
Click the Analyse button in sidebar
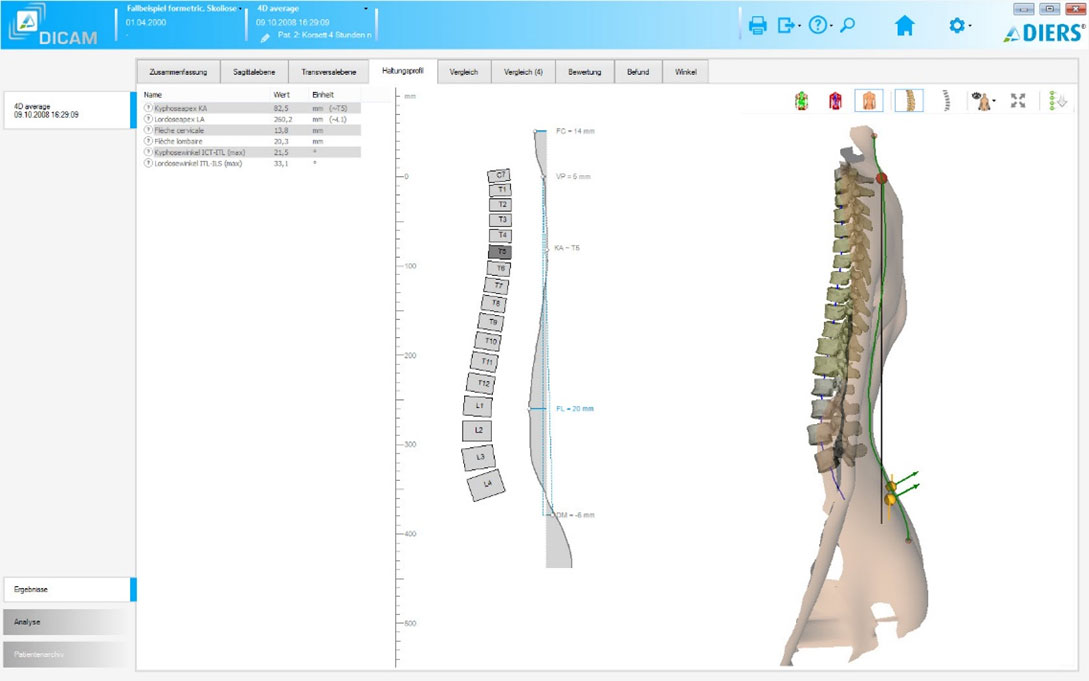[66, 621]
